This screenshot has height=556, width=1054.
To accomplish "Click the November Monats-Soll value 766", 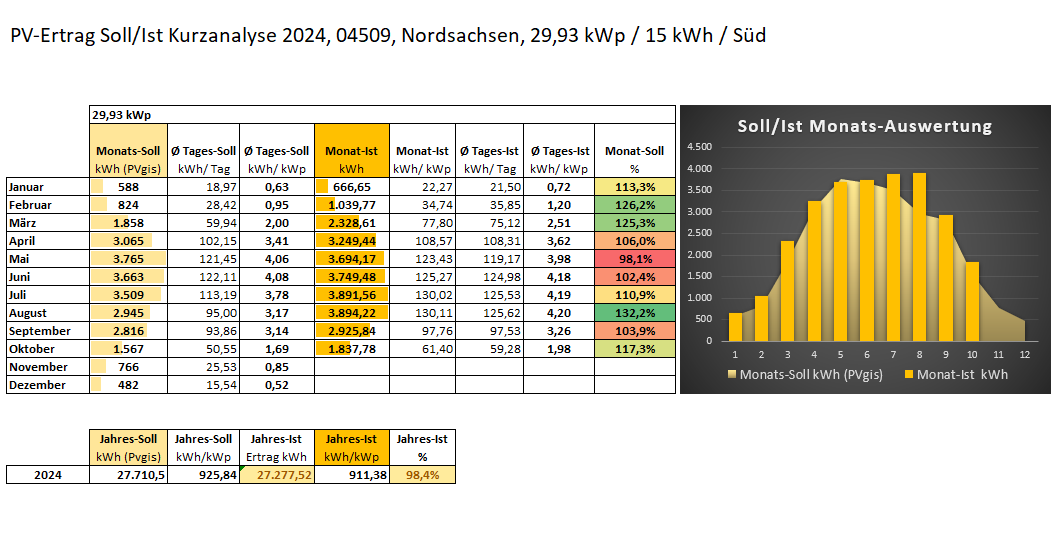I will [x=128, y=366].
